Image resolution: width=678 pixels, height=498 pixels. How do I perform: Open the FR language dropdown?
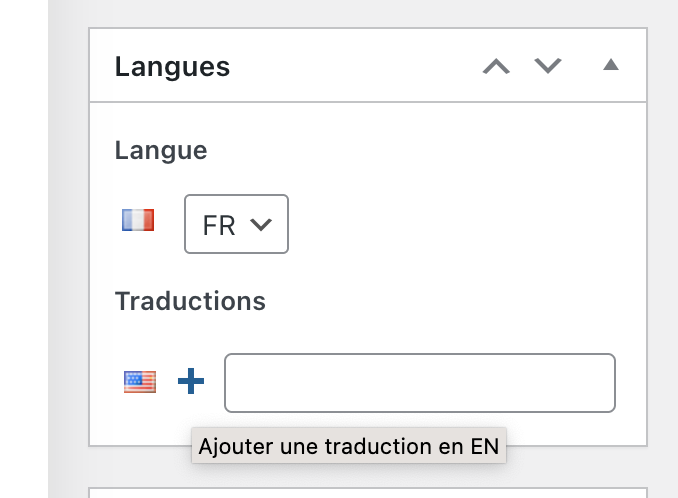[x=236, y=224]
